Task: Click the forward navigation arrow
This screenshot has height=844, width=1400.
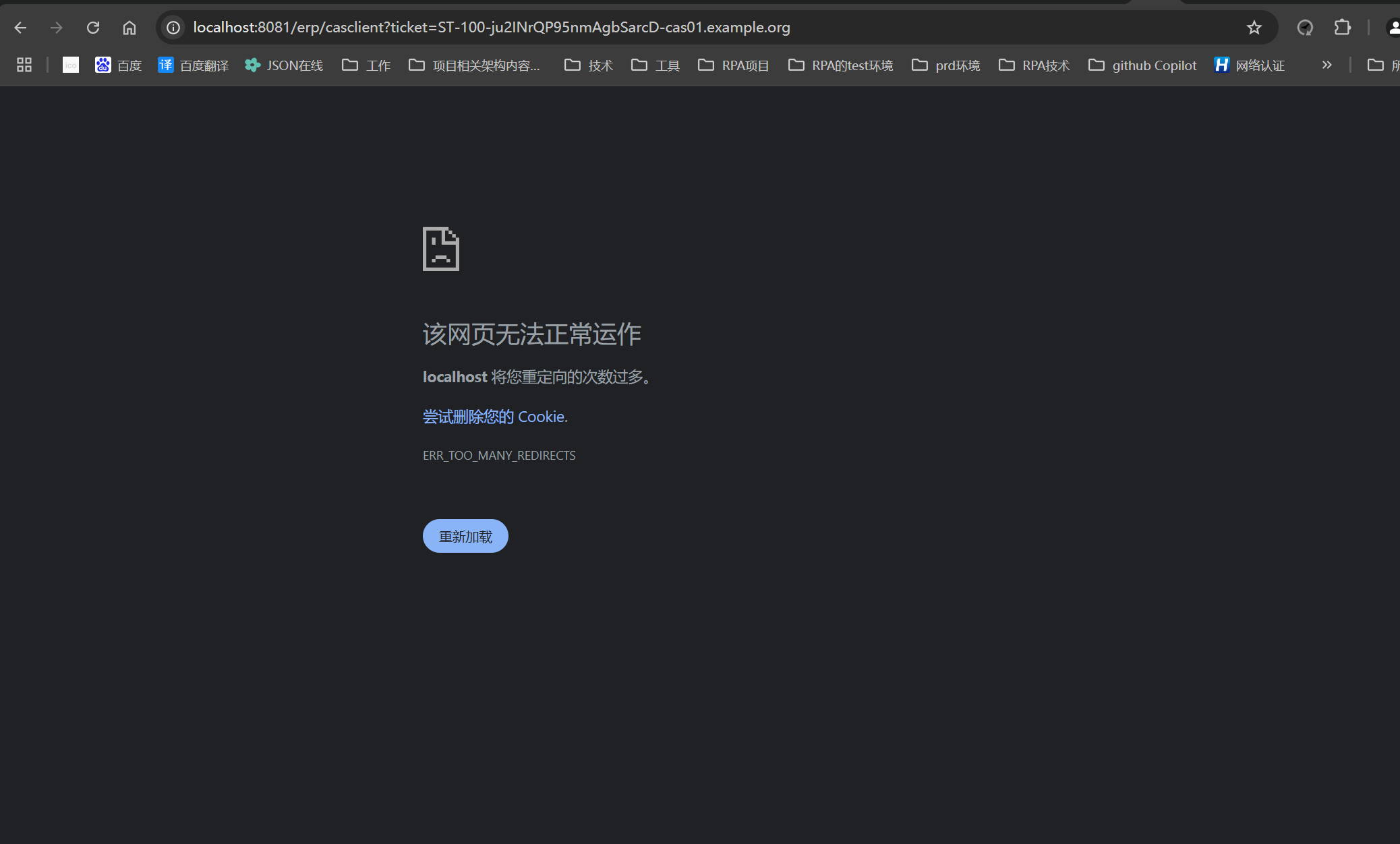Action: 57,28
